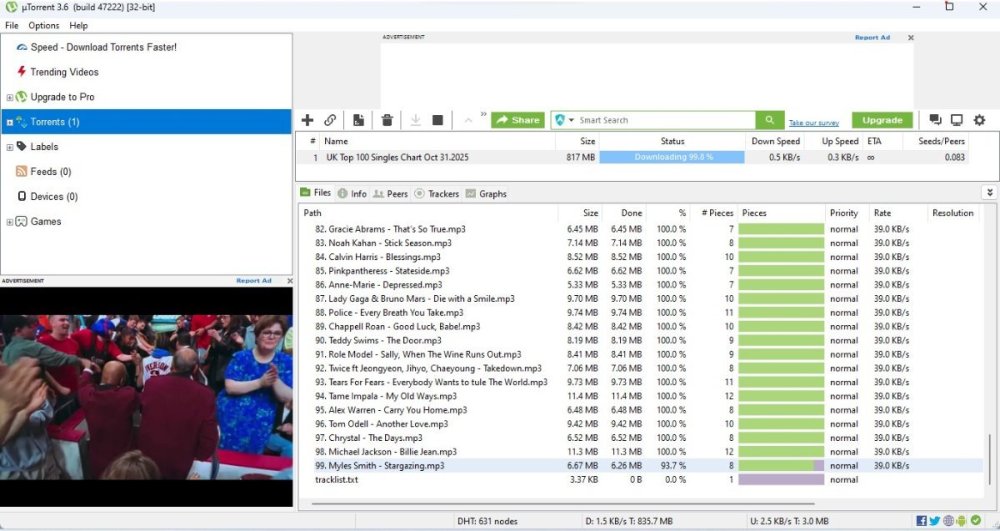Click the Create New Torrent file icon
Viewport: 1000px width, 531px height.
pos(358,120)
